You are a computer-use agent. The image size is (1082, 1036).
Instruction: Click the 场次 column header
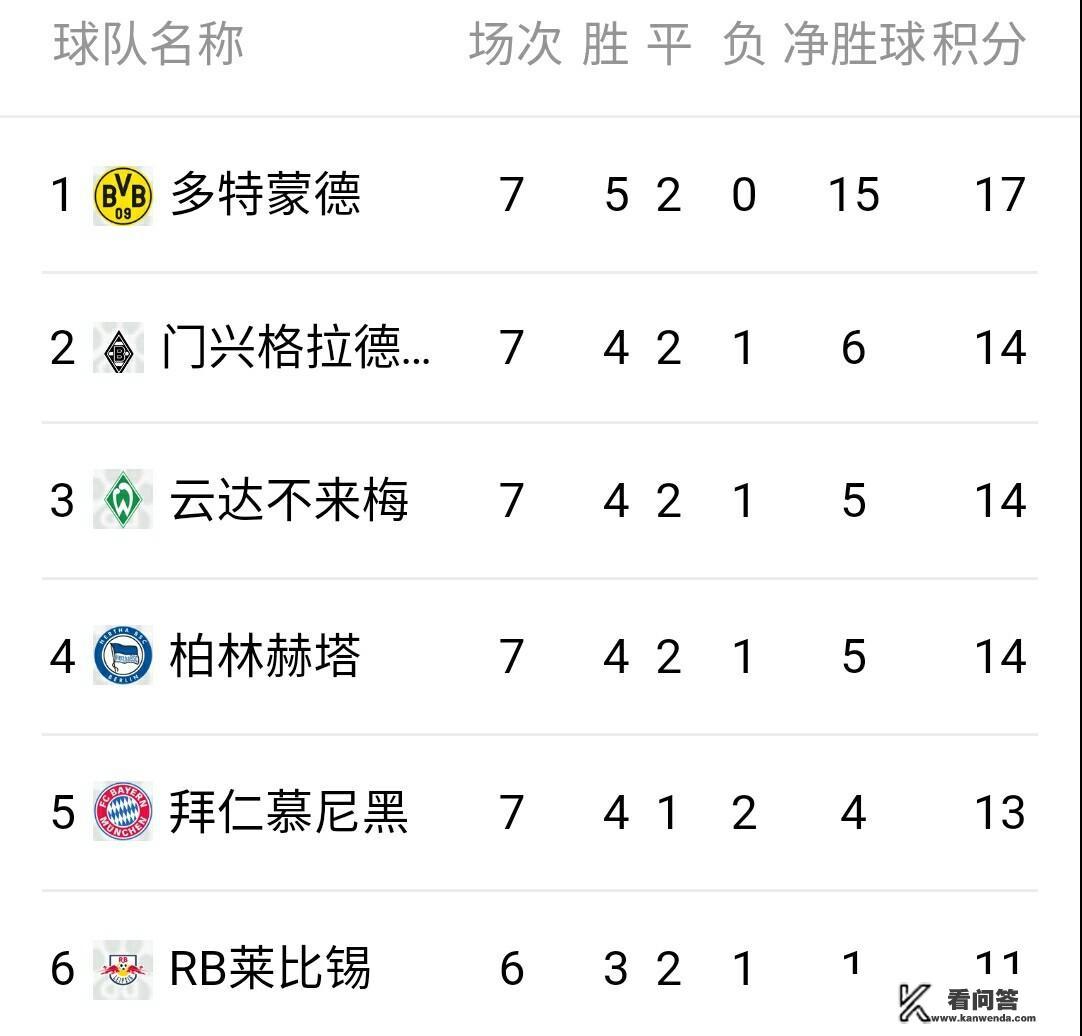(x=515, y=45)
